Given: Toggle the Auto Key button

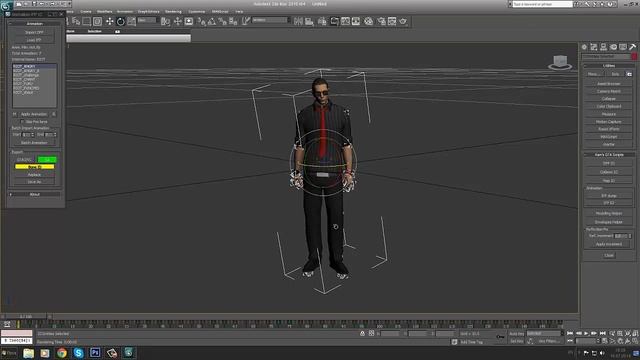Looking at the screenshot, I should [x=516, y=334].
